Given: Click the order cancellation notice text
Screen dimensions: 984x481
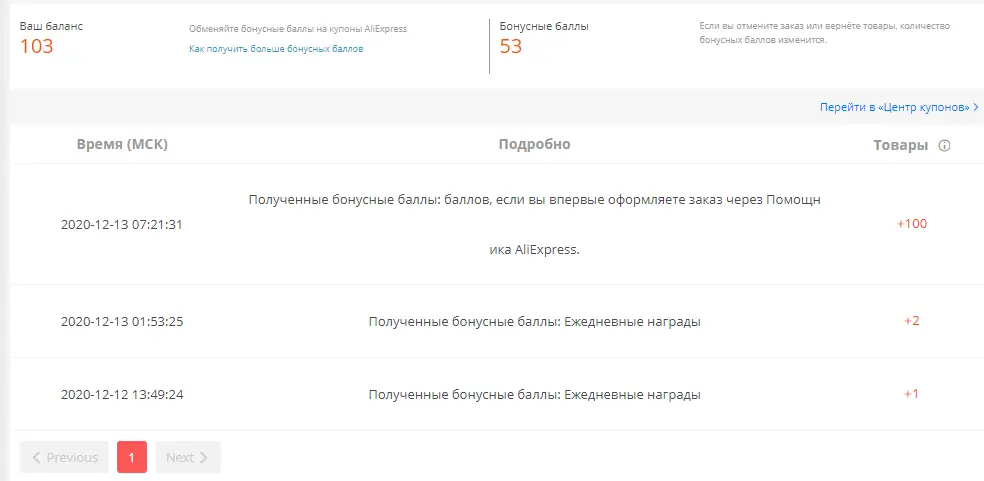Looking at the screenshot, I should coord(825,33).
